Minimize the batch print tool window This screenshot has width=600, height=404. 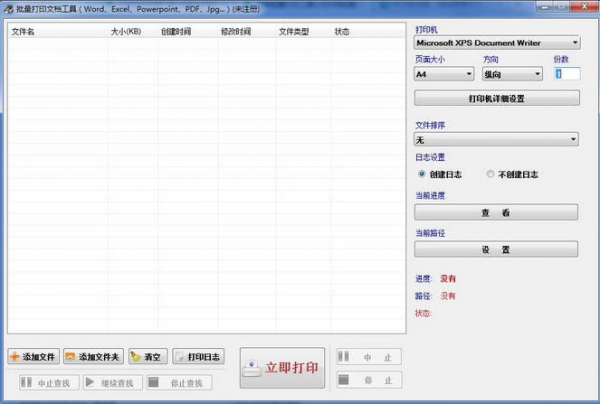pyautogui.click(x=544, y=7)
